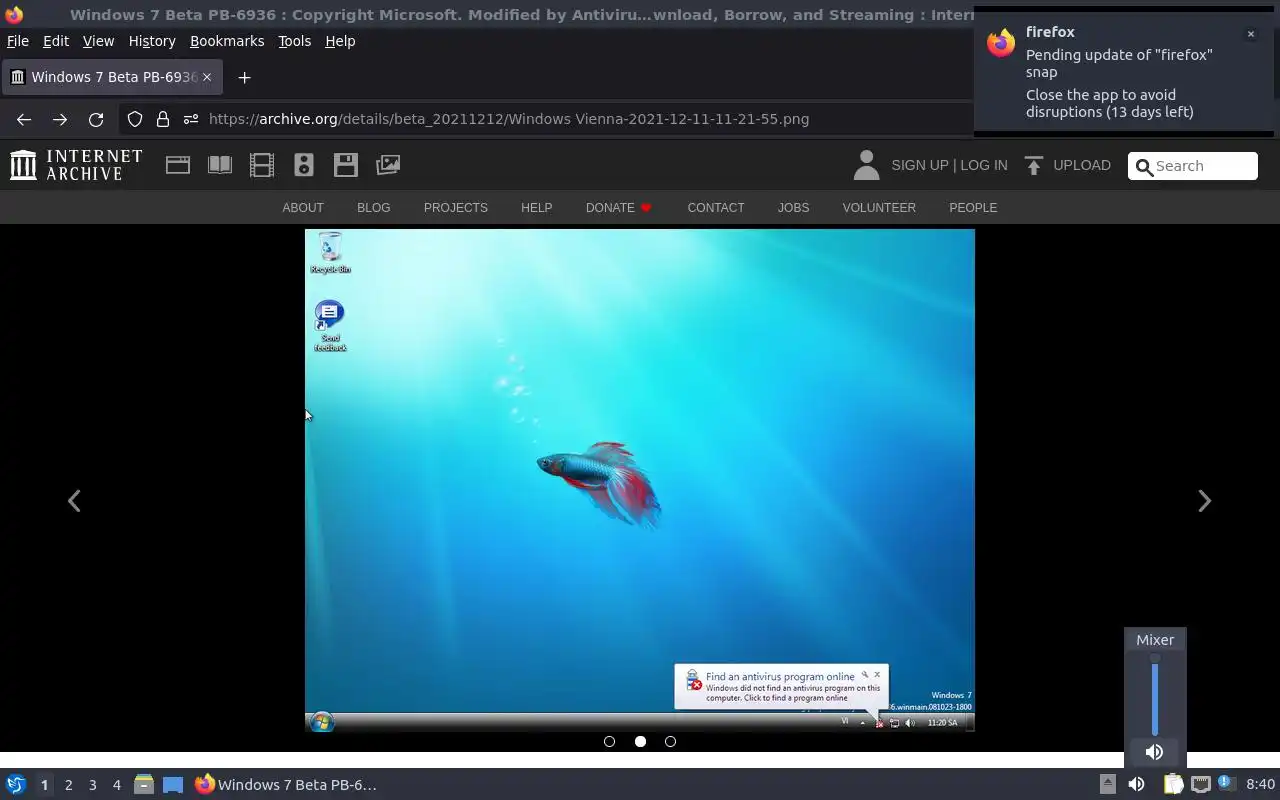
Task: Open the Images media icon
Action: [x=388, y=165]
